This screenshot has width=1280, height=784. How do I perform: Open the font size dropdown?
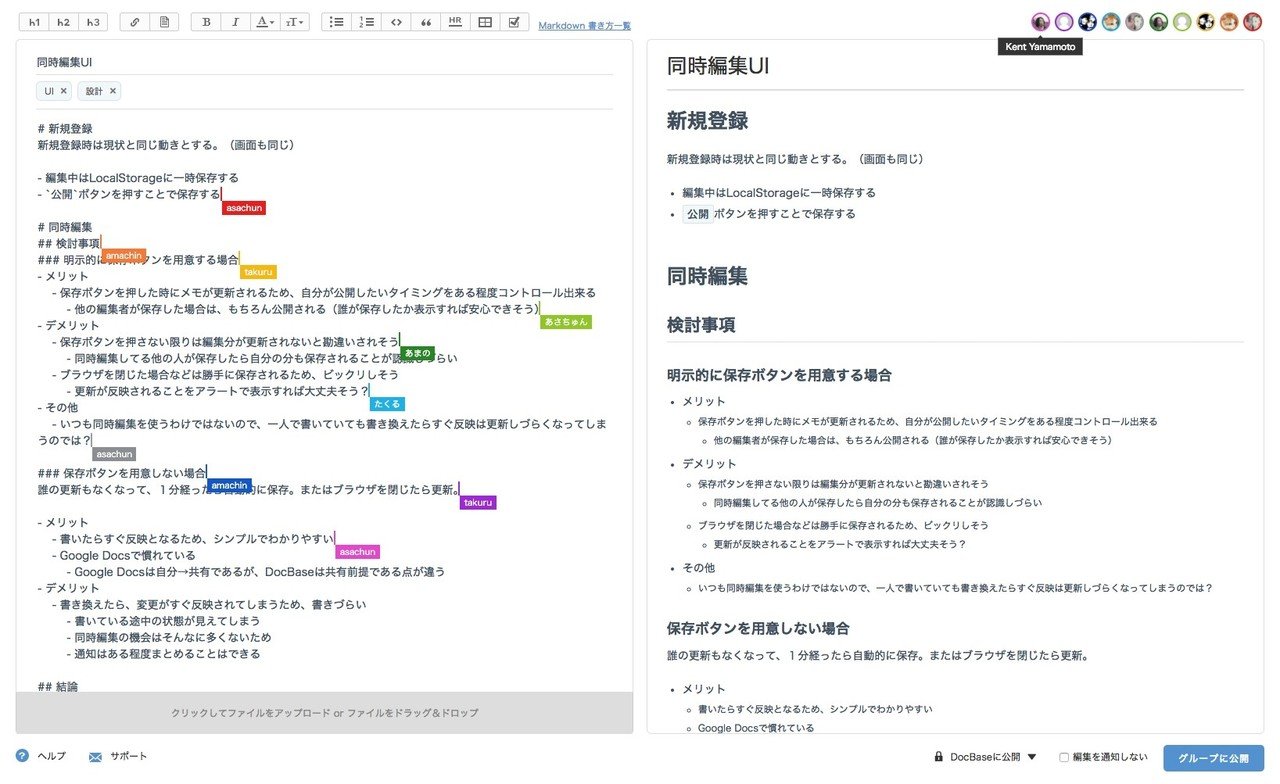(293, 21)
